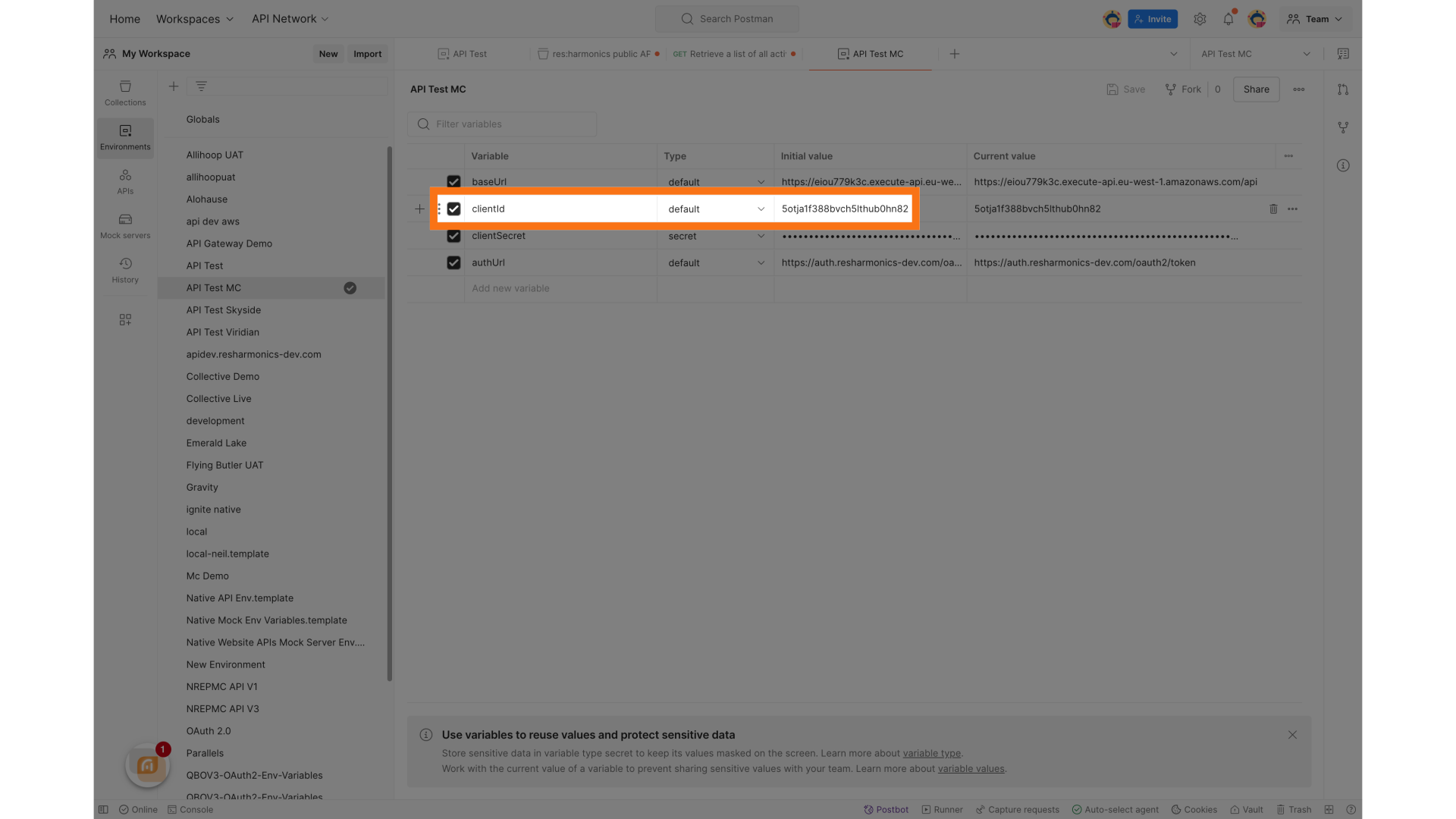Open the Mock servers panel

(x=125, y=226)
